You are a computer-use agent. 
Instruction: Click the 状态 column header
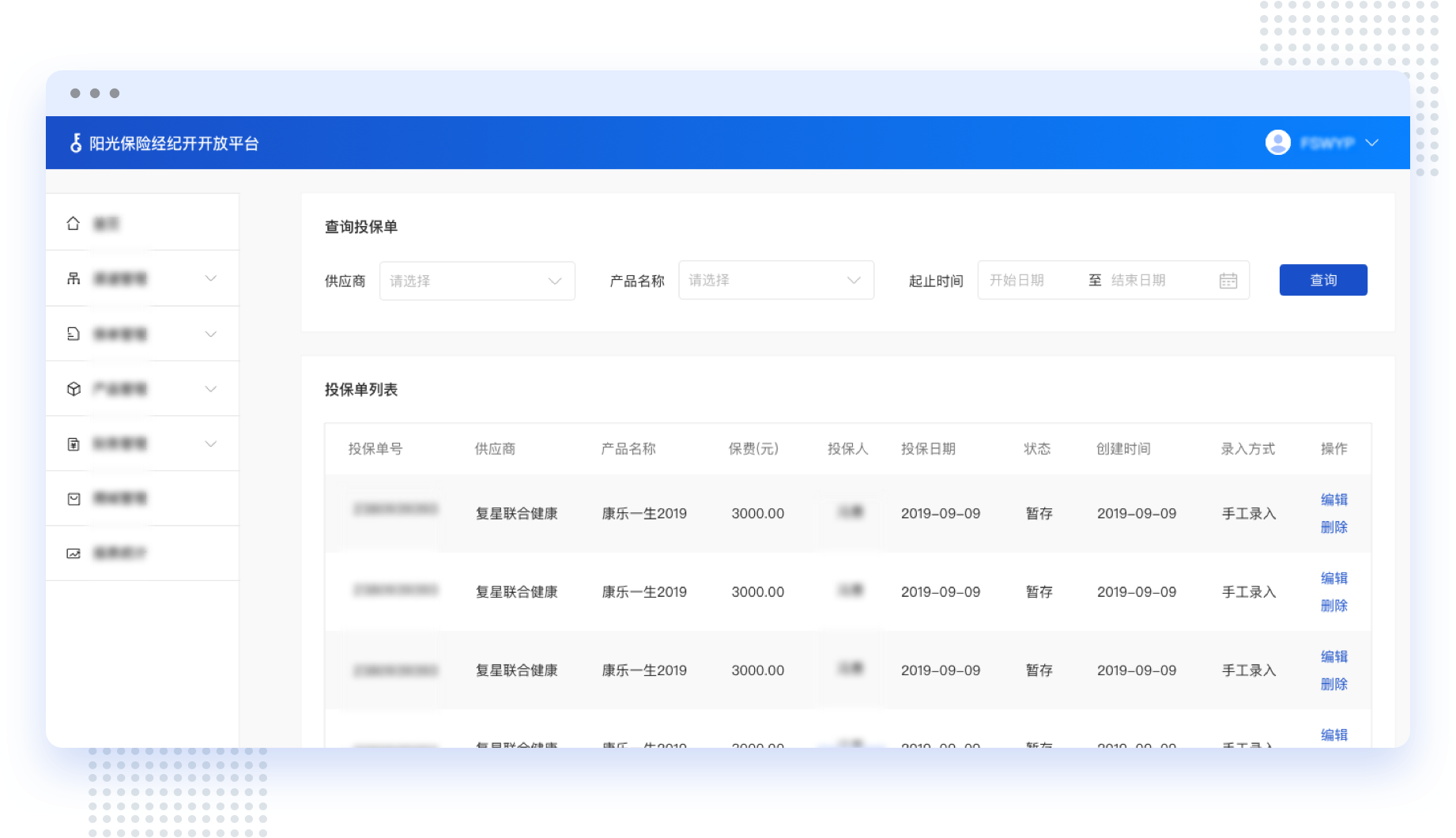1038,449
